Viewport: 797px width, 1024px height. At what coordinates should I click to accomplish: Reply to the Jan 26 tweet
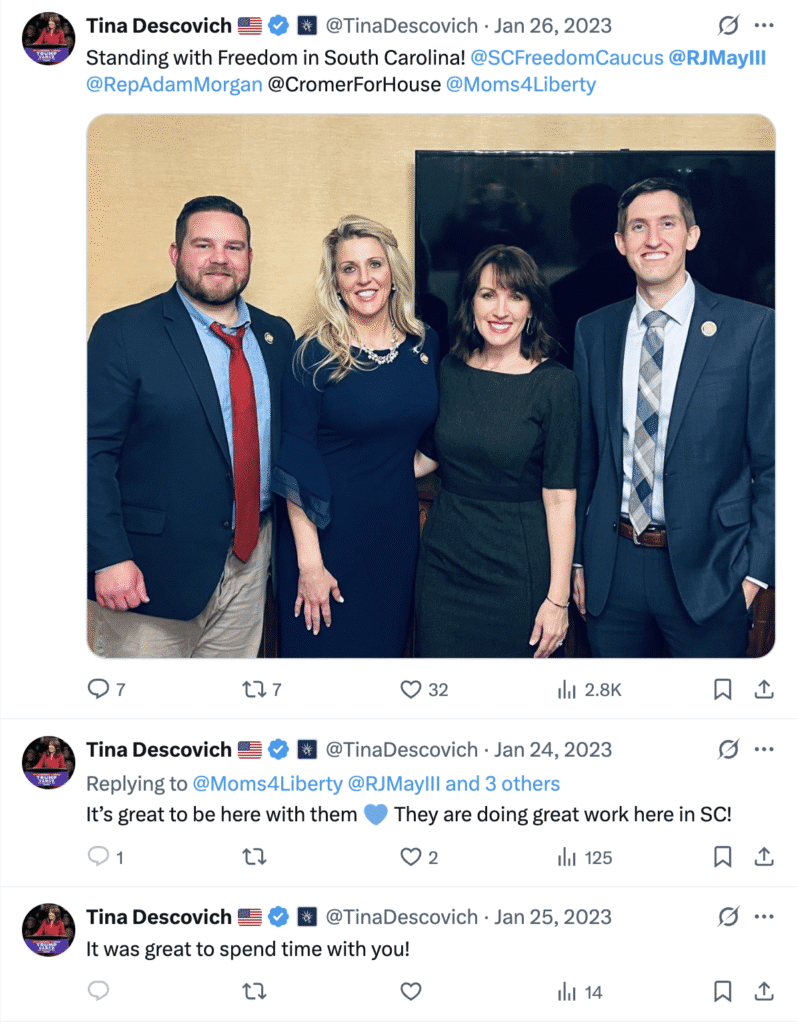tap(98, 689)
